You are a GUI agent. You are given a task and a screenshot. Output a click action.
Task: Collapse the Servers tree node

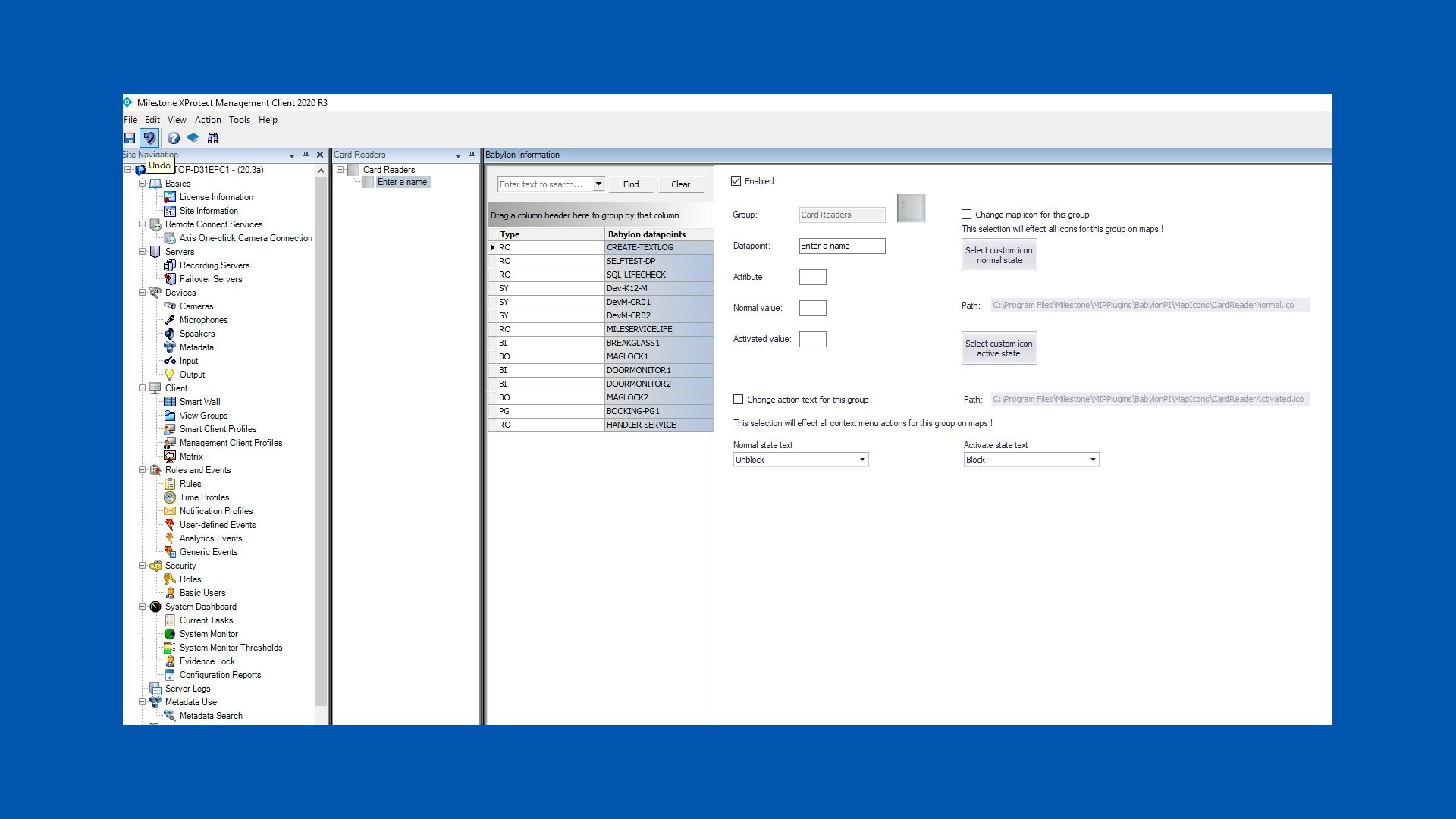pos(142,252)
